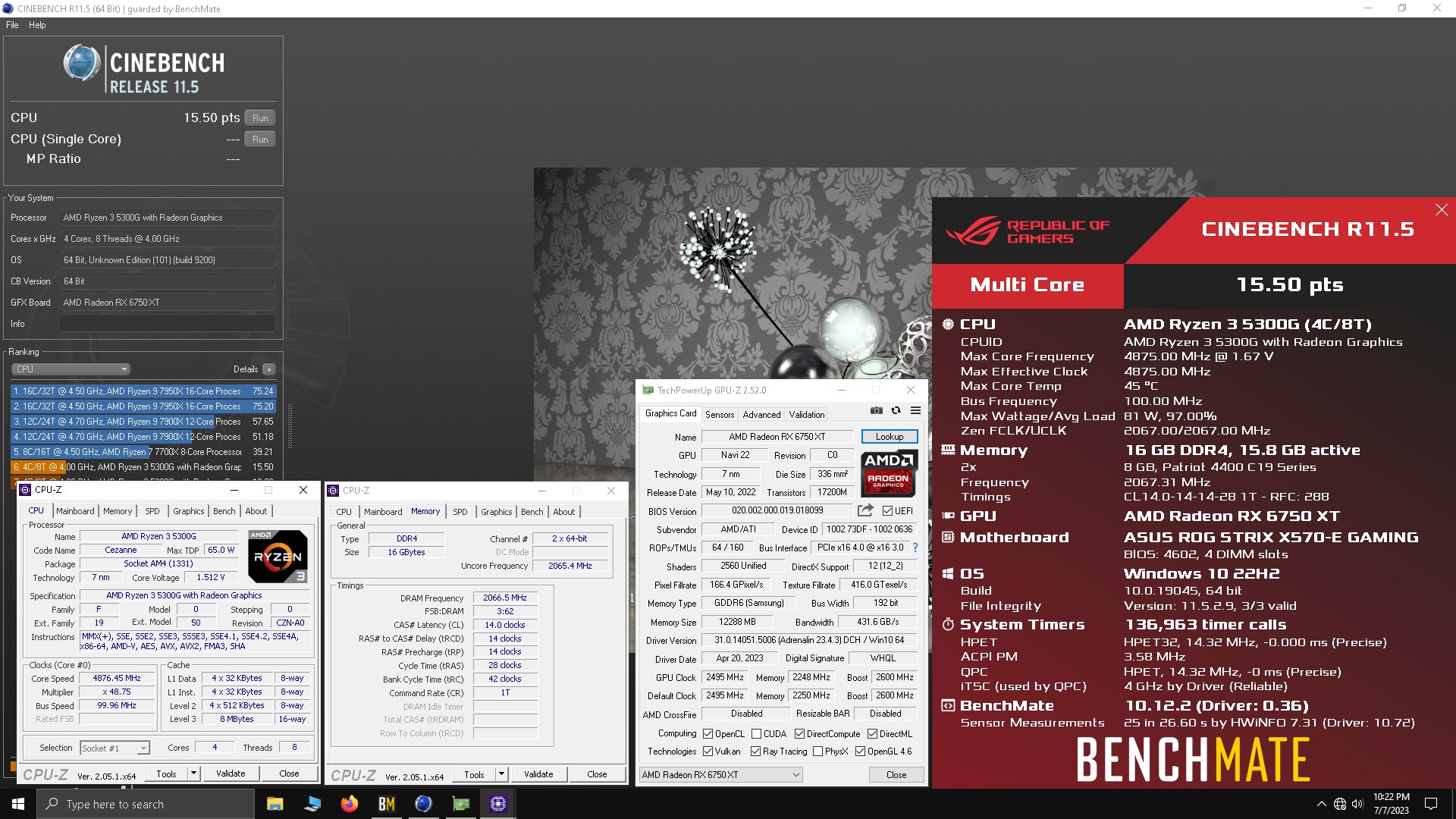Open Firefox from the taskbar
This screenshot has height=819, width=1456.
click(349, 804)
